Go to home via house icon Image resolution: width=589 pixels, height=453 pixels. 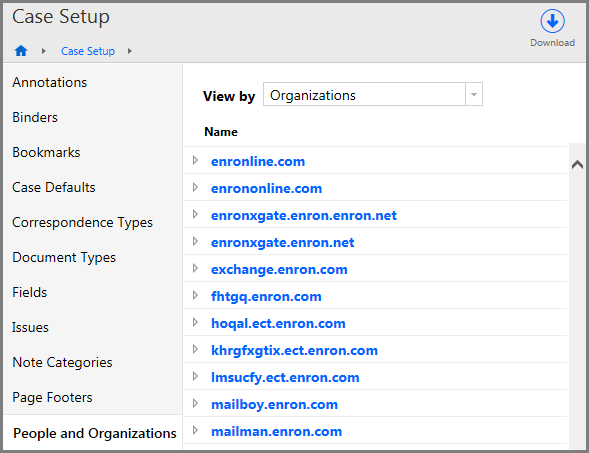point(21,50)
